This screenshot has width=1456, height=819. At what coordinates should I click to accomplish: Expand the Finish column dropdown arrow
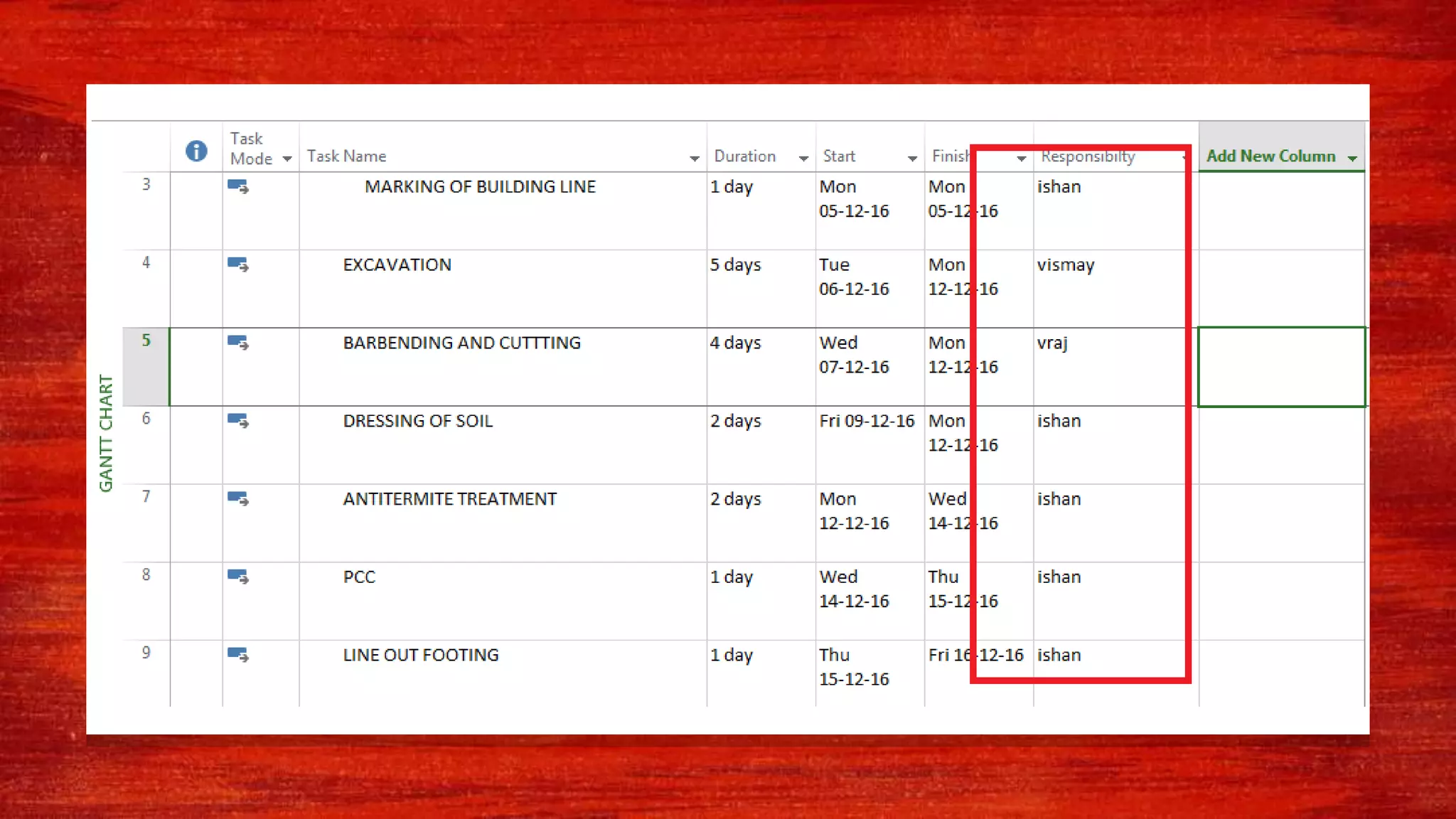tap(1021, 159)
